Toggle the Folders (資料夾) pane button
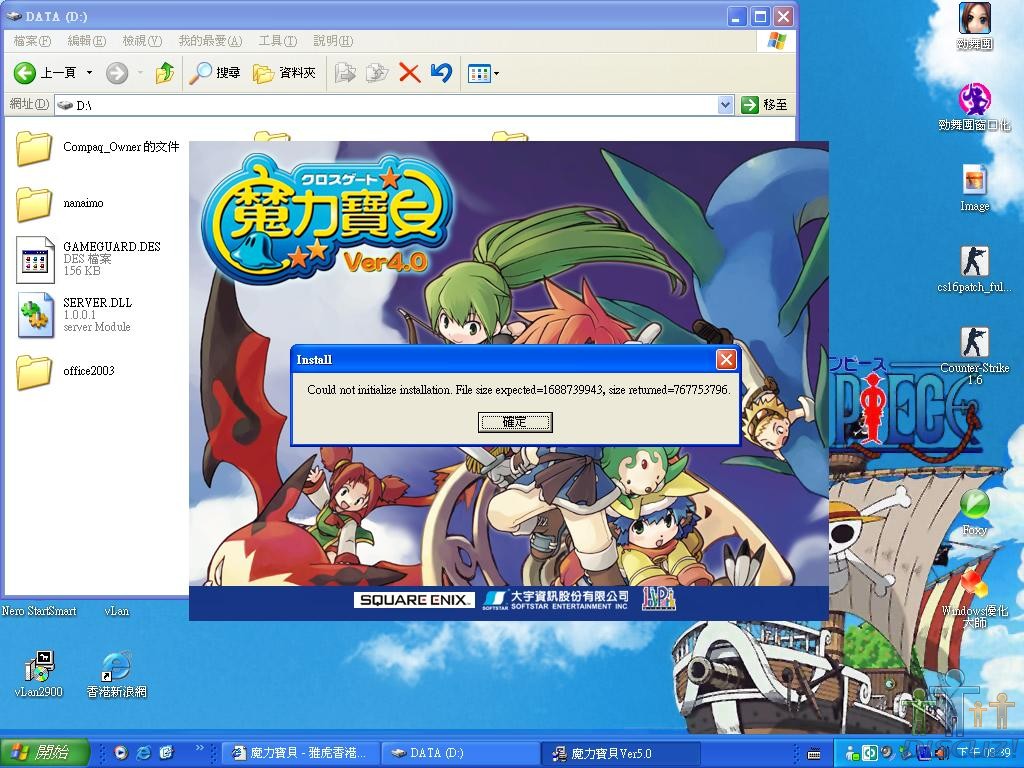 tap(285, 73)
